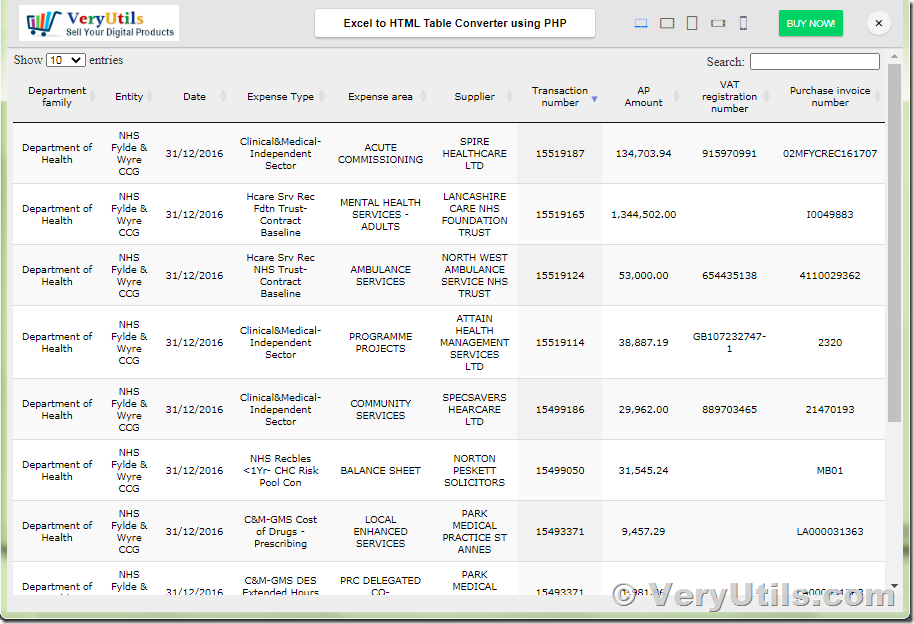Screen dimensions: 914x624
Task: Click the scrollbar down arrow
Action: 894,586
